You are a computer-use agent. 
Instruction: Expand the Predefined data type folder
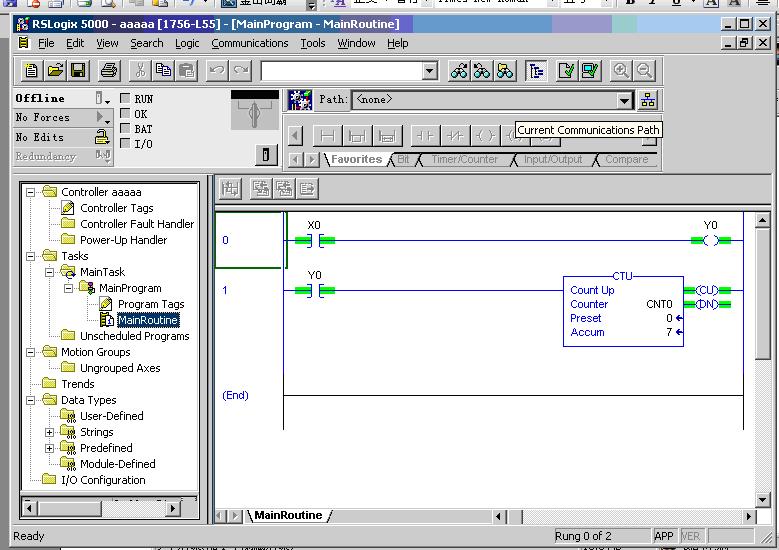point(50,448)
